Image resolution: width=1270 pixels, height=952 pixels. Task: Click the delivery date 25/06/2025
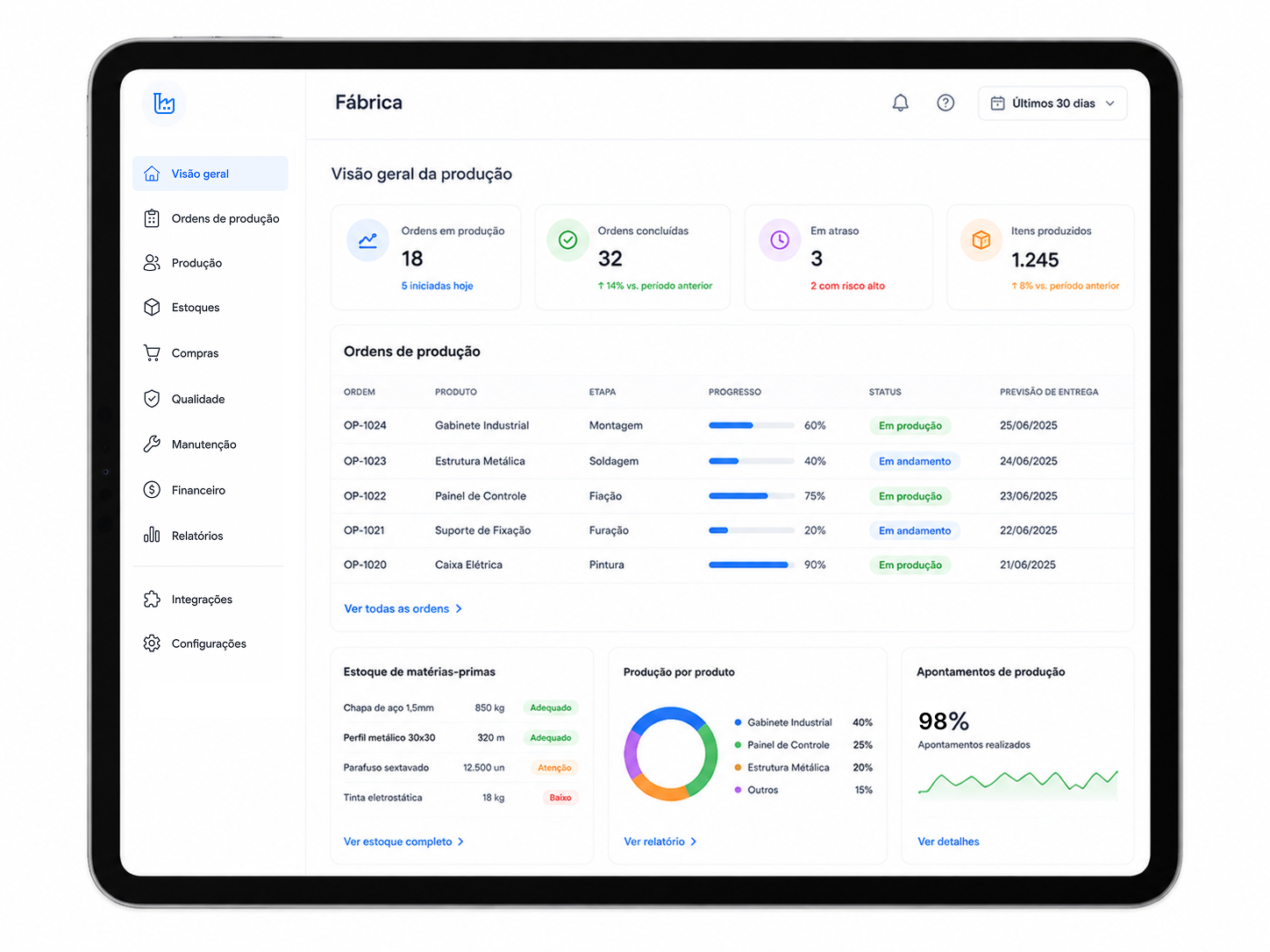click(x=1029, y=425)
